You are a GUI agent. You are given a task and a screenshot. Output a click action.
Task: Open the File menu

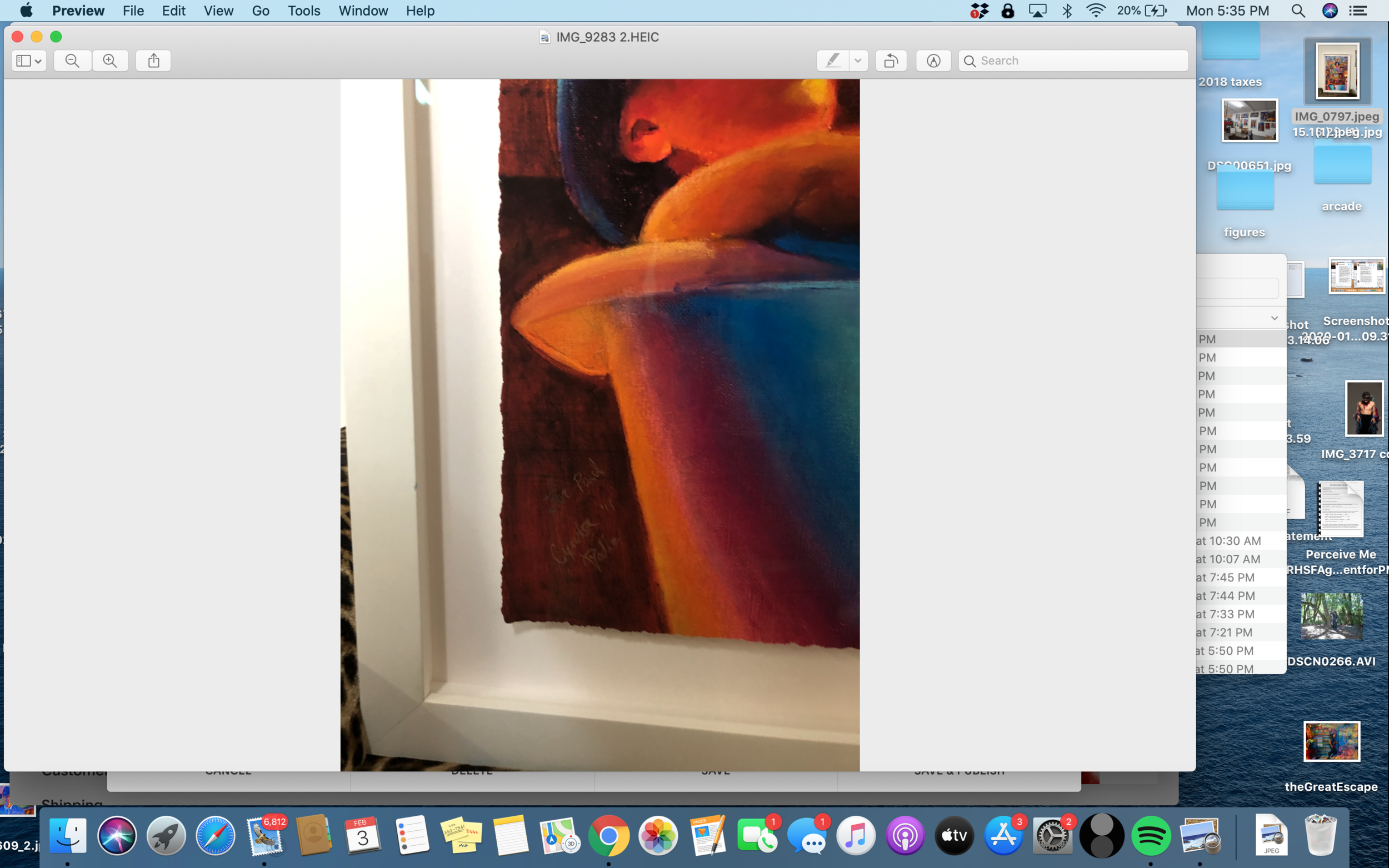pos(133,11)
